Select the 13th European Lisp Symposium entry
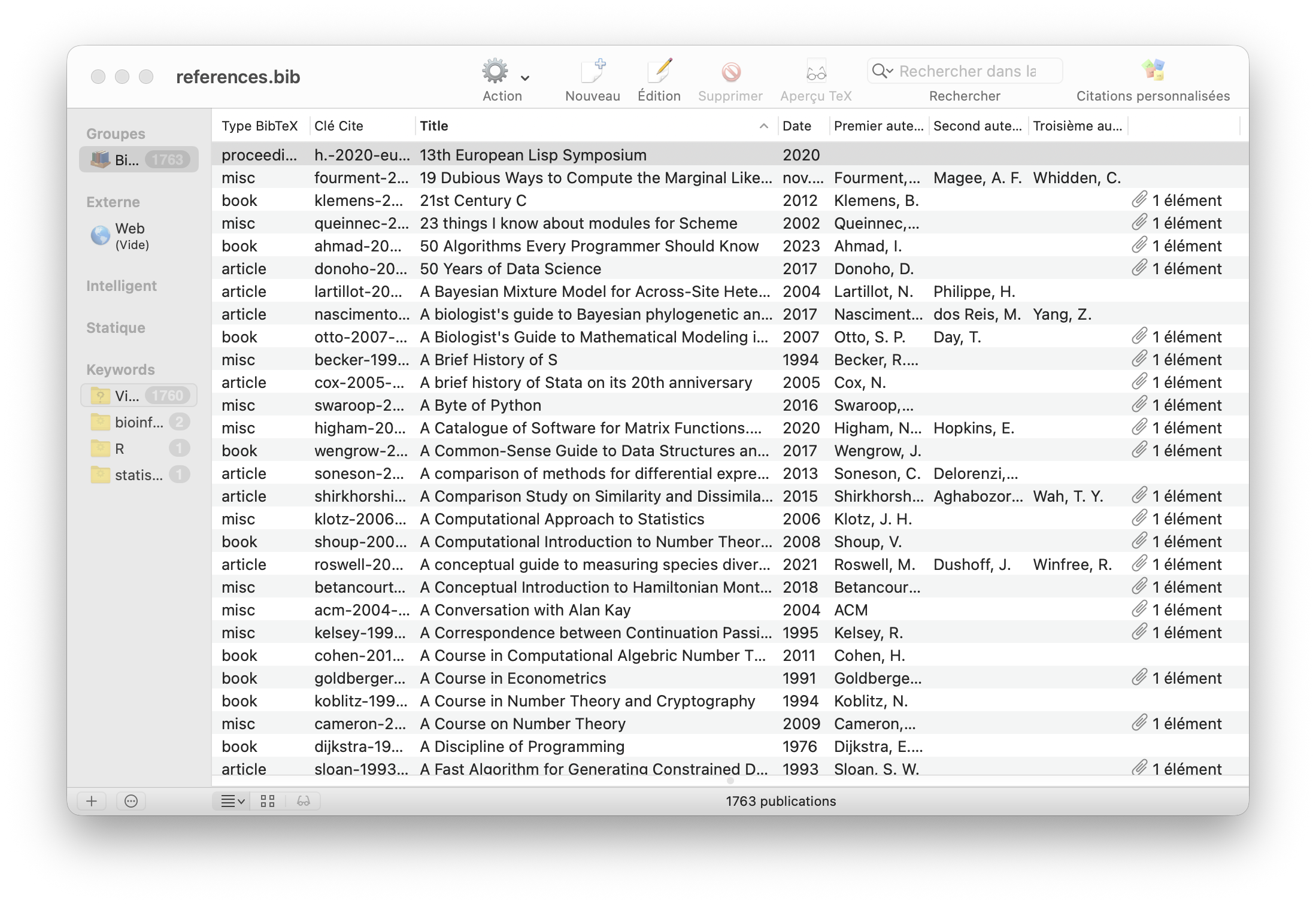1316x904 pixels. (x=730, y=155)
